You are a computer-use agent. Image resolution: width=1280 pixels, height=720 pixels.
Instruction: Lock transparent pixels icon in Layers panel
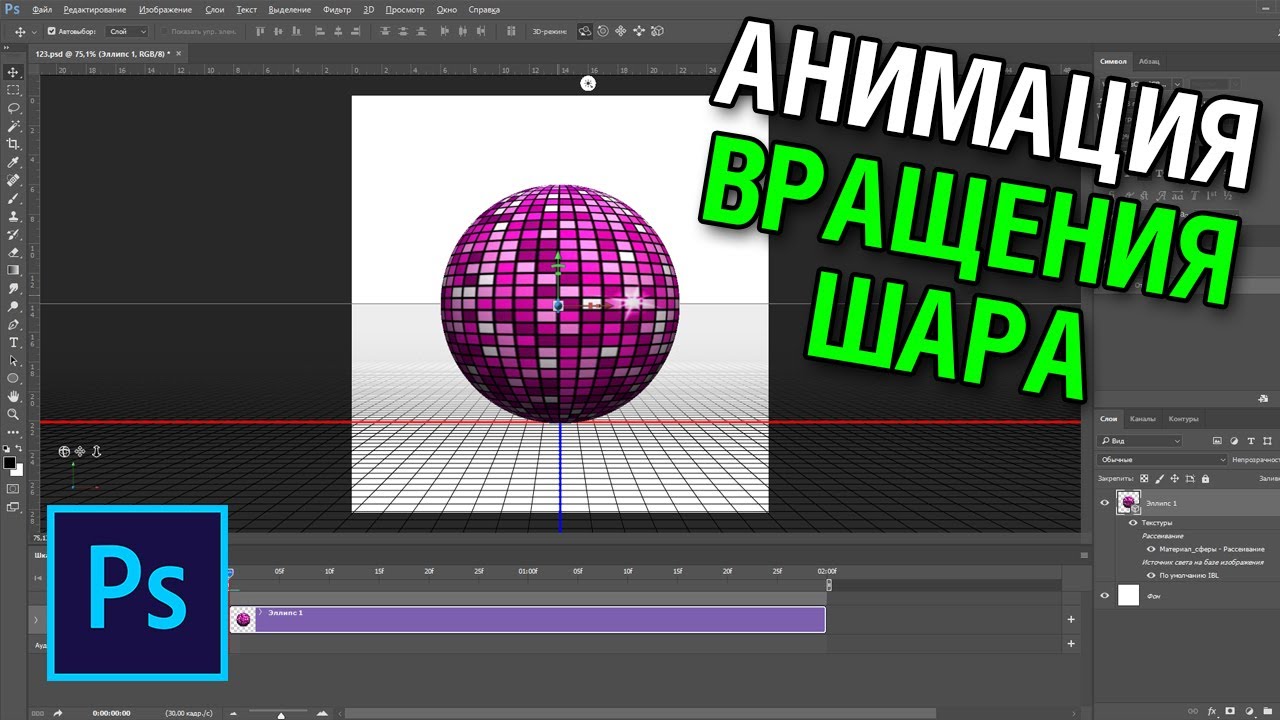coord(1145,479)
